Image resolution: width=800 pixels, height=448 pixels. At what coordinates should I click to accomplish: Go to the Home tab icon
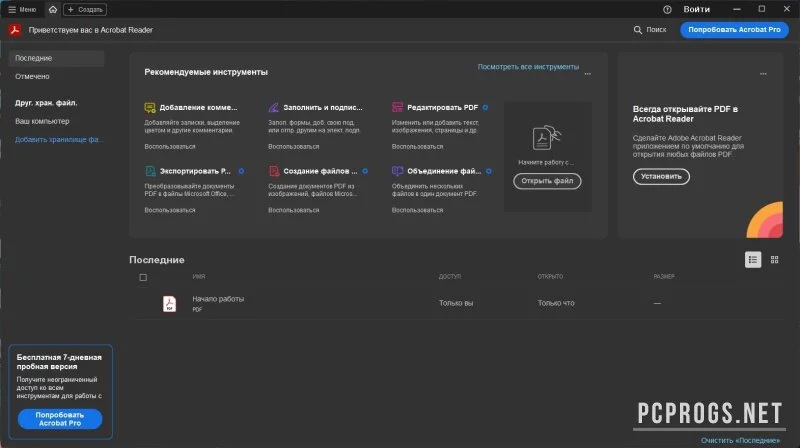click(x=53, y=9)
